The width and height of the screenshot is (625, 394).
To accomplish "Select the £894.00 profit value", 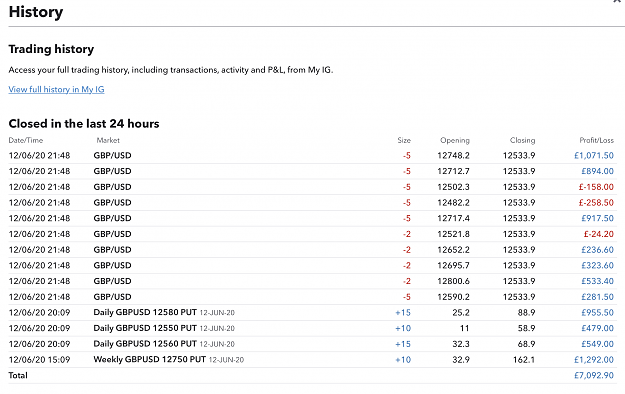I will [597, 171].
